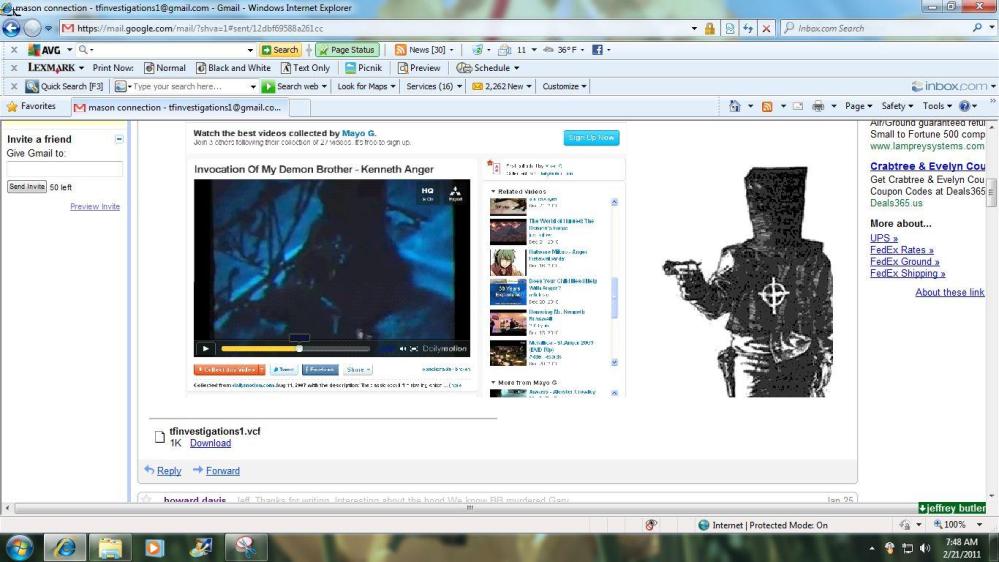Click the Sign Up Now button
This screenshot has height=562, width=999.
pos(591,138)
